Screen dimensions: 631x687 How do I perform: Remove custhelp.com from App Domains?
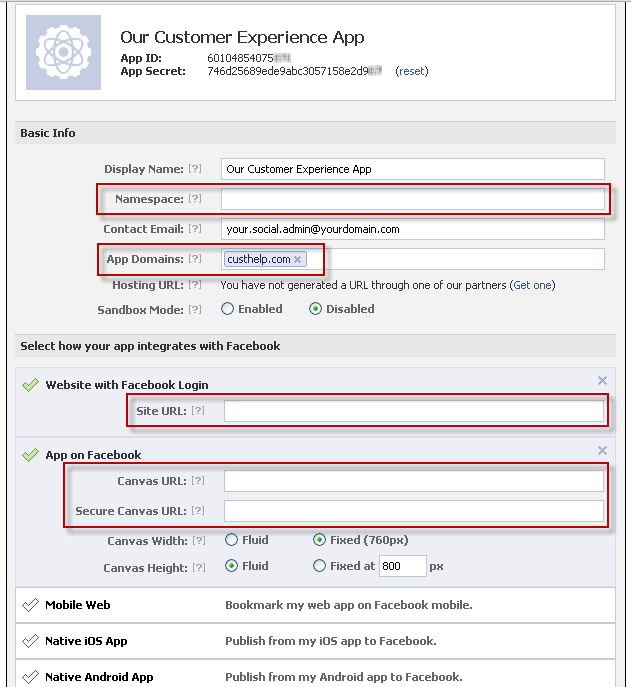pos(297,260)
